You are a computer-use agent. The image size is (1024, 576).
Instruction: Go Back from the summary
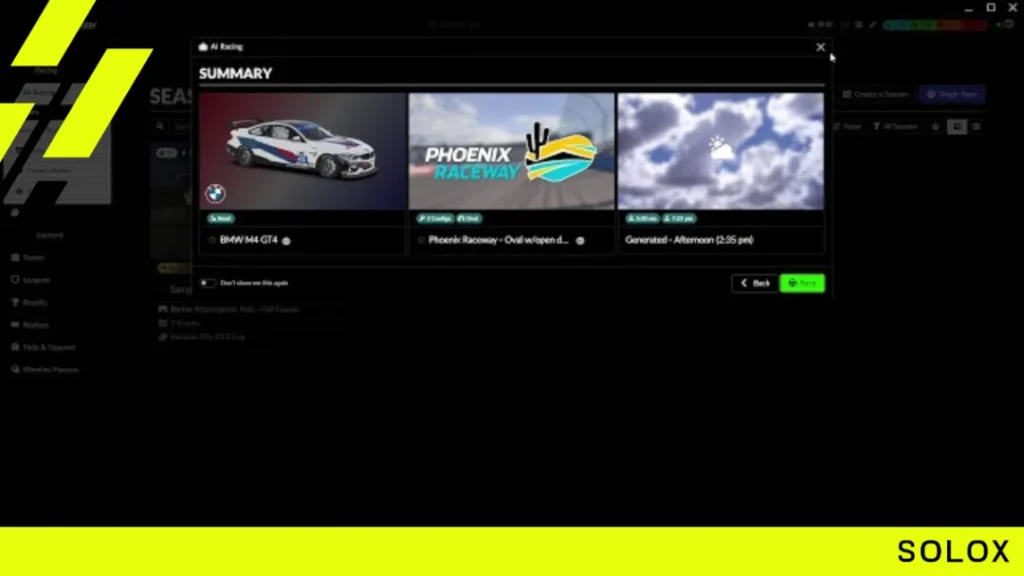point(755,283)
